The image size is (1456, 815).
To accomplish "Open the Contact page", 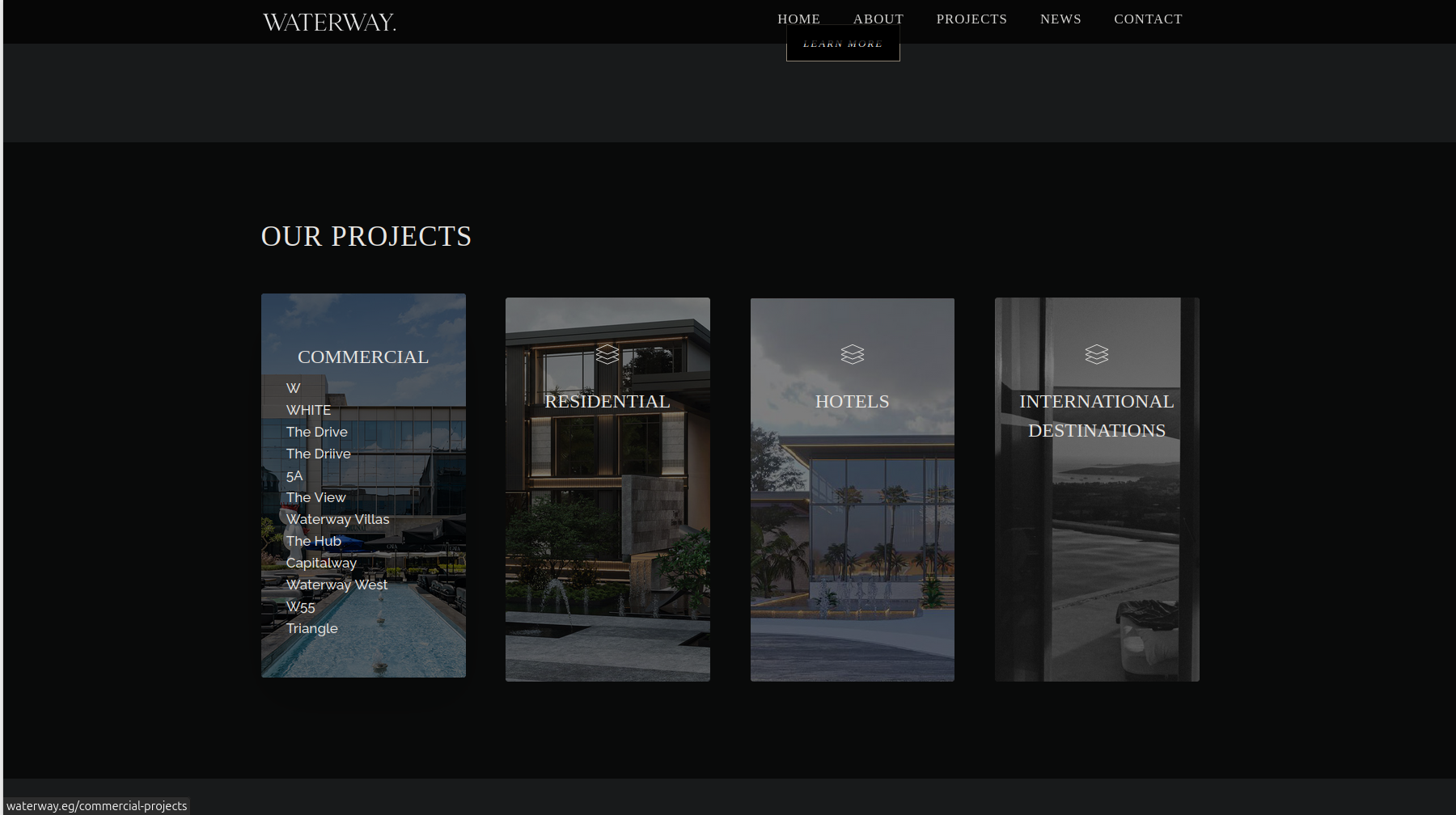I will coord(1148,19).
